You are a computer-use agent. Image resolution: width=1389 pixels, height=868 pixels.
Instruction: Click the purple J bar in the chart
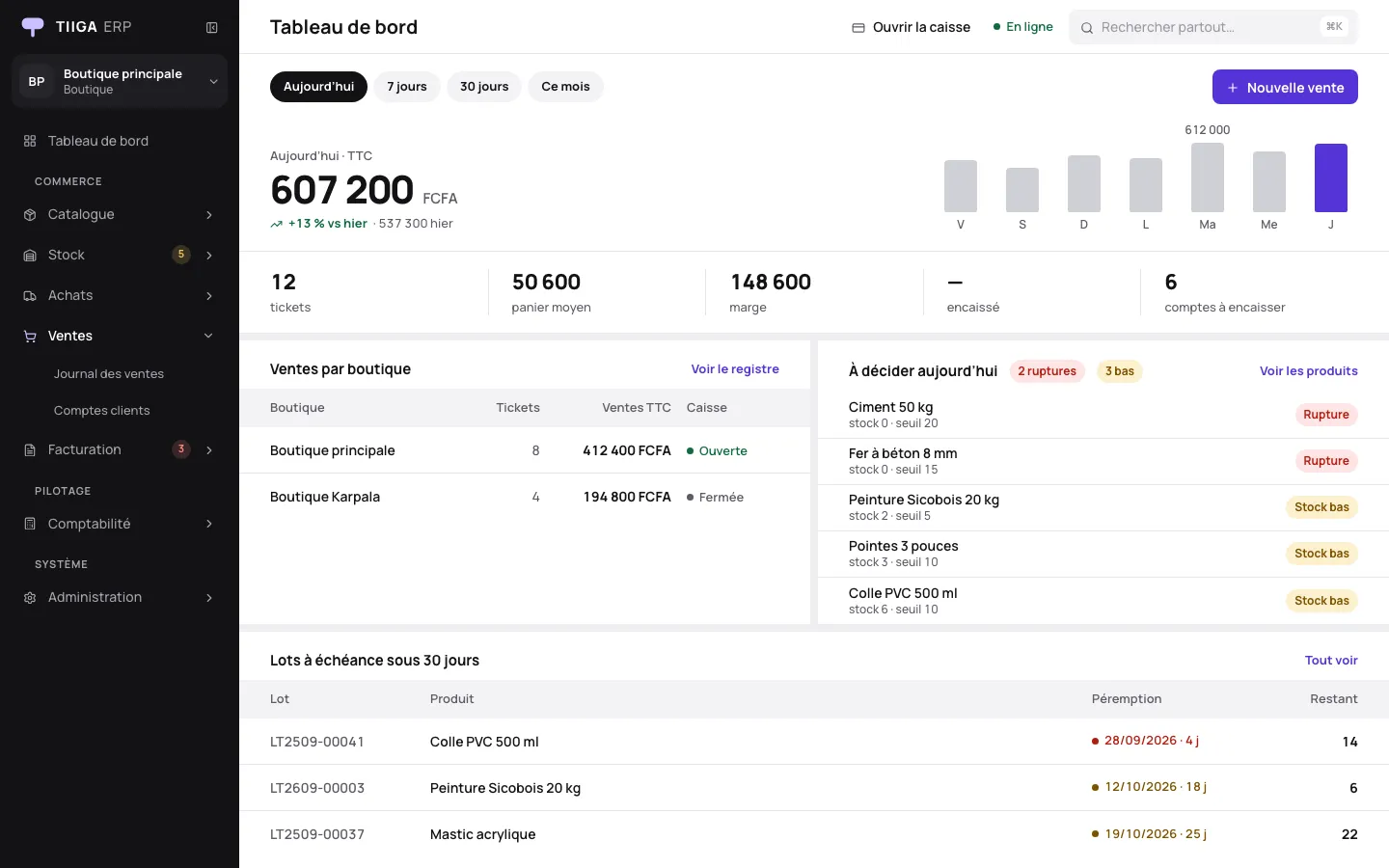click(1331, 177)
